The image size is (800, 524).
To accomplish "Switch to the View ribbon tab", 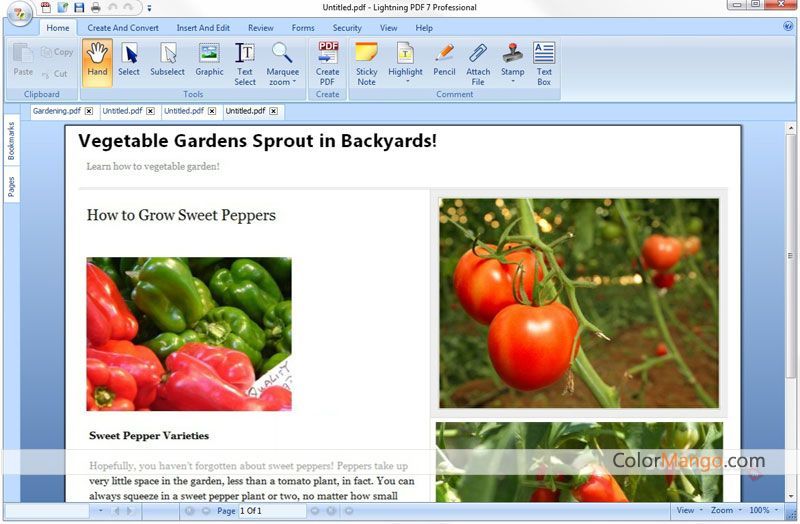I will point(388,28).
